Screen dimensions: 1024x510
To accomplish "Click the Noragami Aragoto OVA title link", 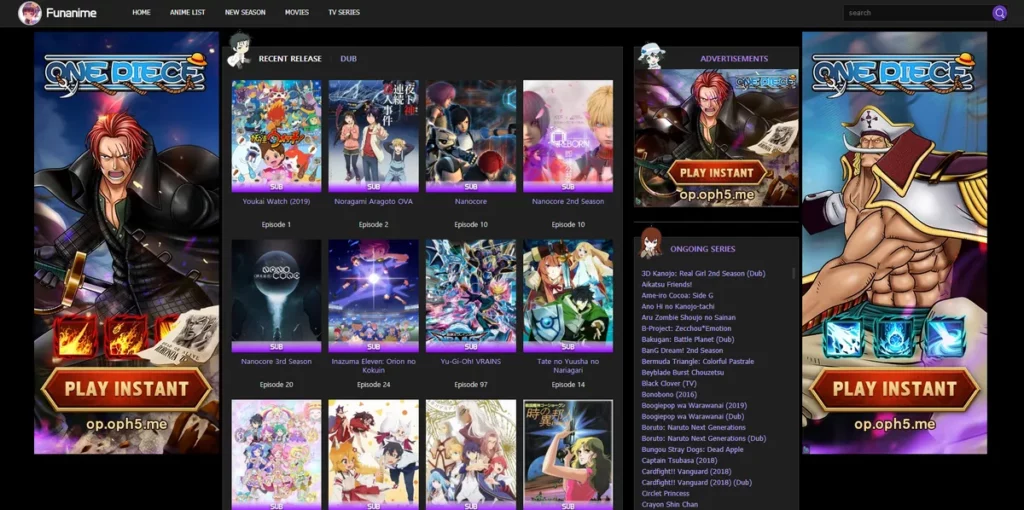I will pyautogui.click(x=374, y=202).
